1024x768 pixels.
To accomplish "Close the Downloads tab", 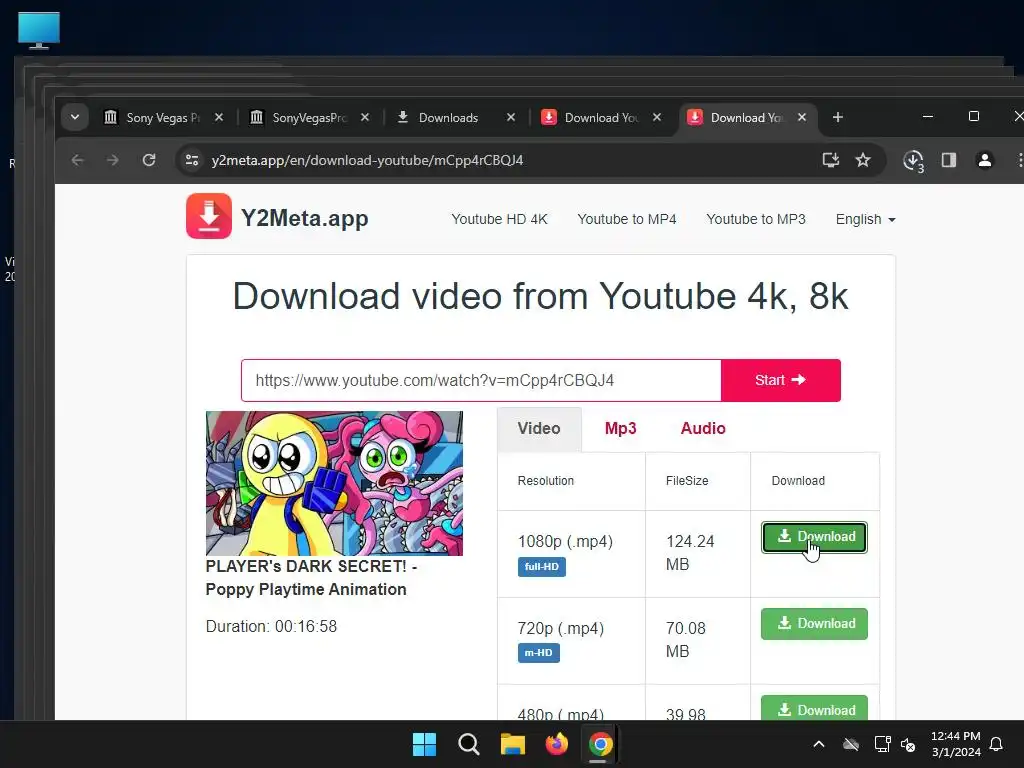I will (511, 118).
